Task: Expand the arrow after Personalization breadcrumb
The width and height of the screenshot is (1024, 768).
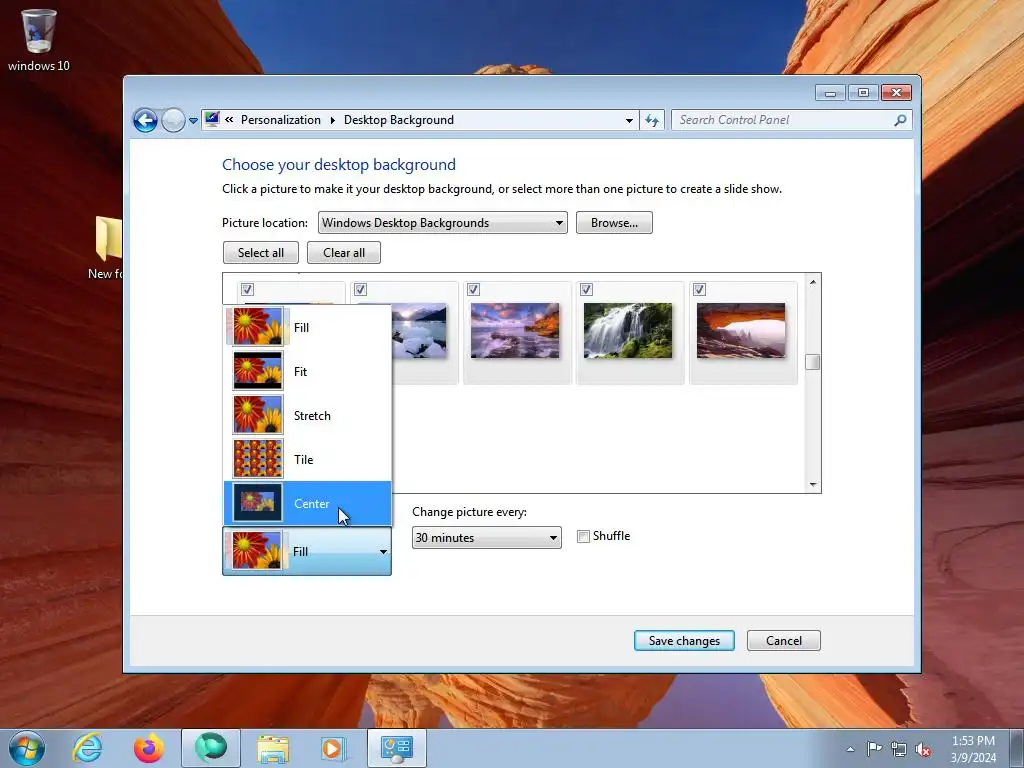Action: point(332,120)
